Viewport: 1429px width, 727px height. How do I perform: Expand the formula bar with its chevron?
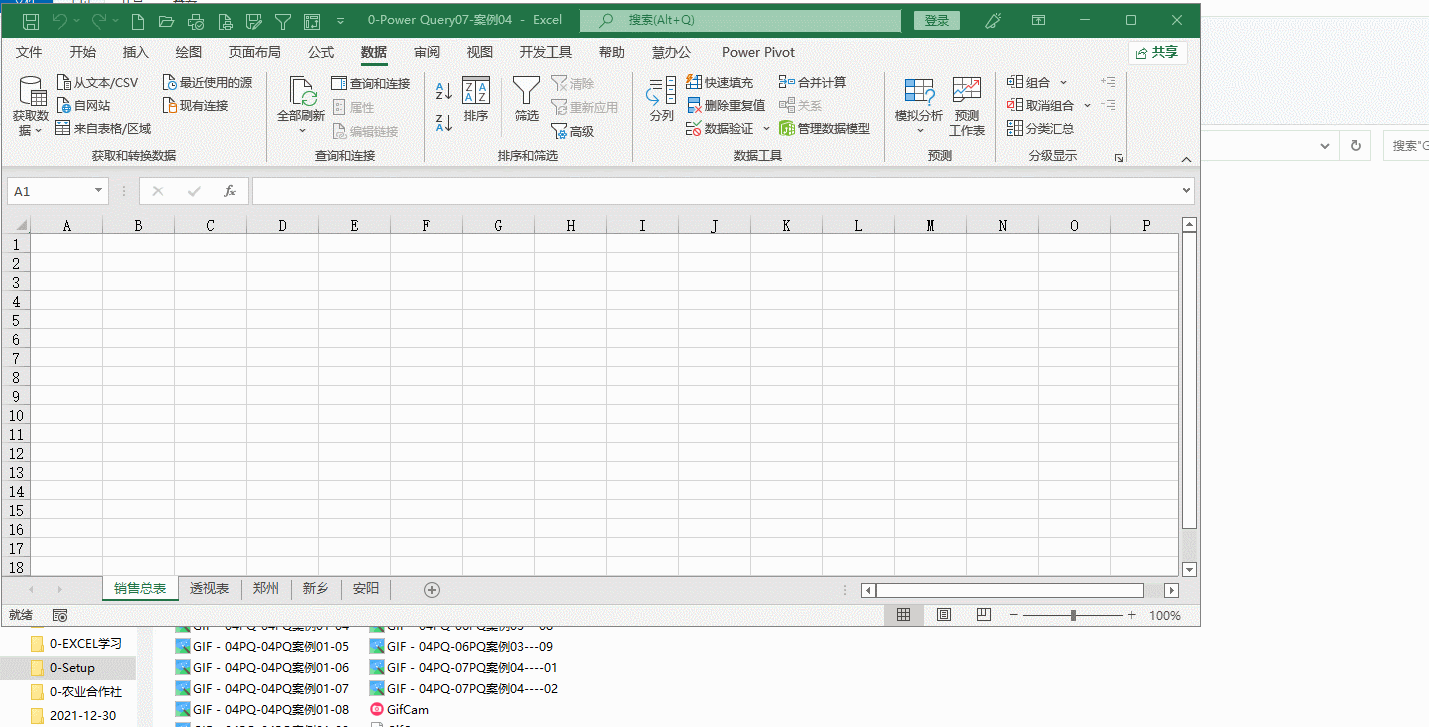coord(1187,191)
